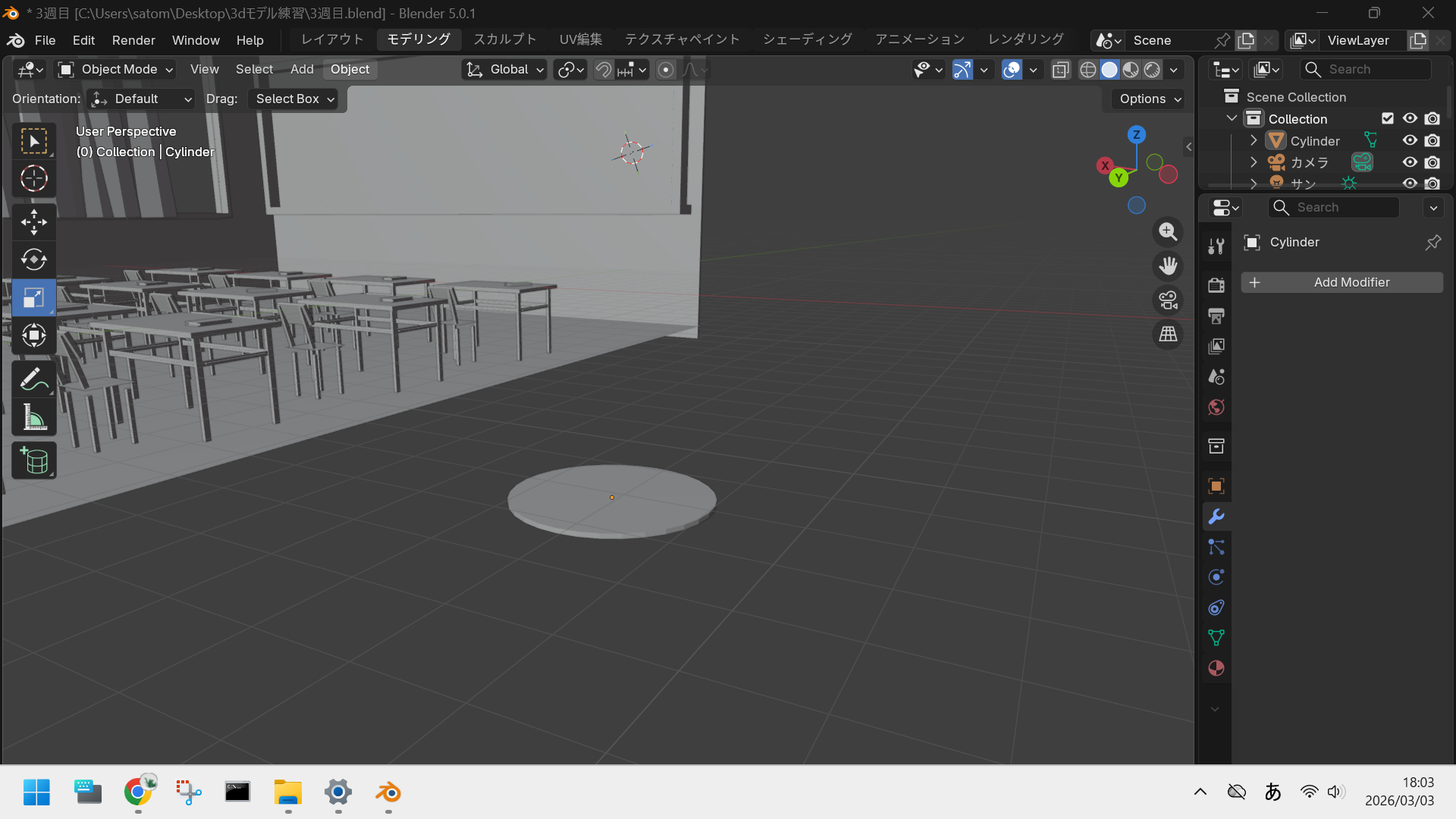Screen dimensions: 1456x819
Task: Switch to the UV編集 workspace tab
Action: (x=580, y=39)
